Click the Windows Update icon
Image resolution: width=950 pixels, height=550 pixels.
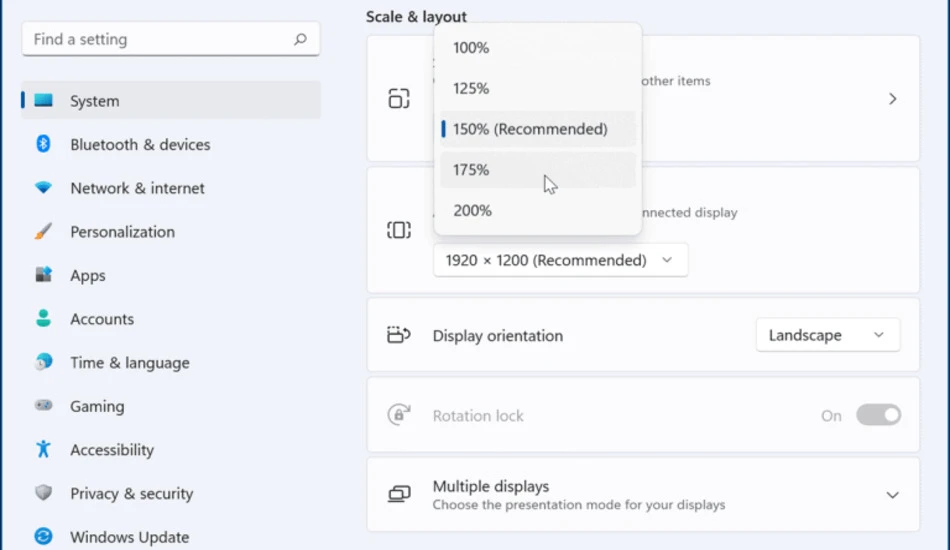(x=43, y=536)
